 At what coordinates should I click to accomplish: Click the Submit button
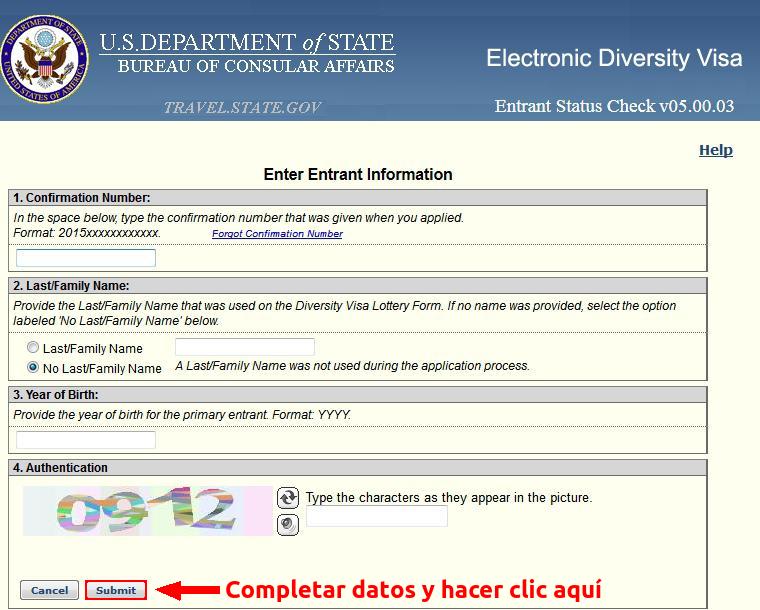[116, 590]
